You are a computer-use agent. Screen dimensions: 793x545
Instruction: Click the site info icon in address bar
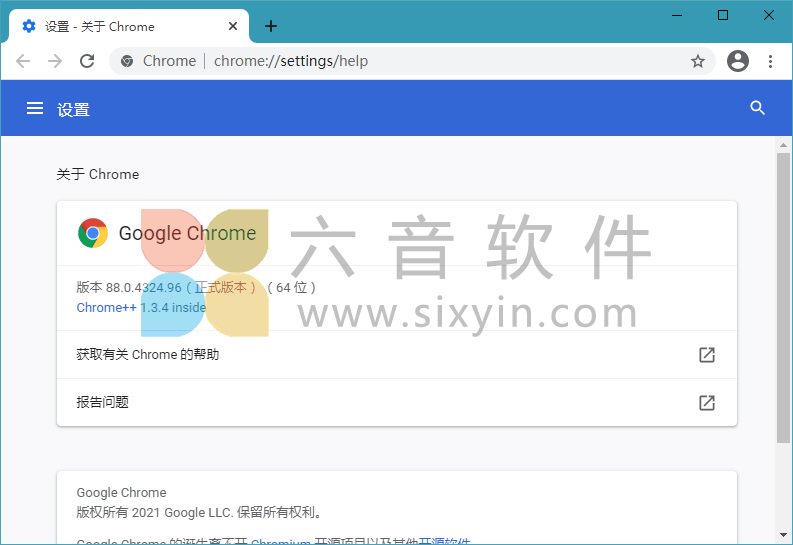[127, 61]
